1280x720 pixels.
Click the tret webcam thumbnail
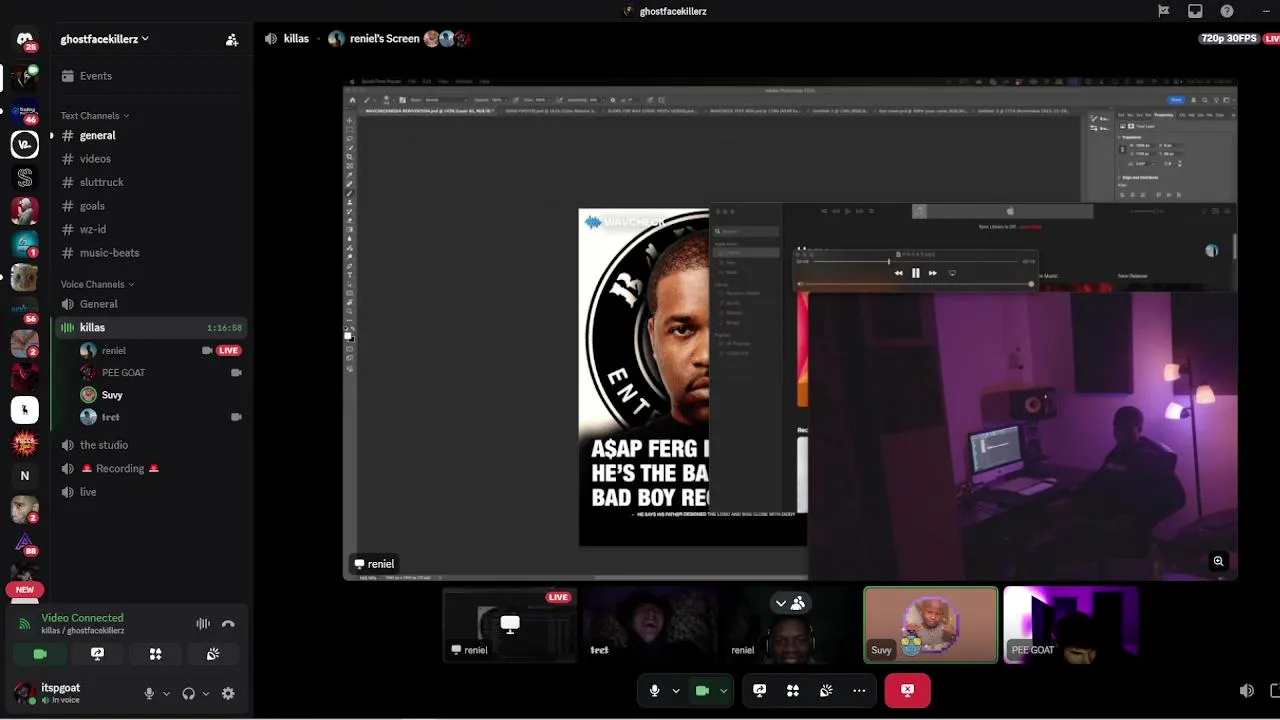tap(650, 625)
